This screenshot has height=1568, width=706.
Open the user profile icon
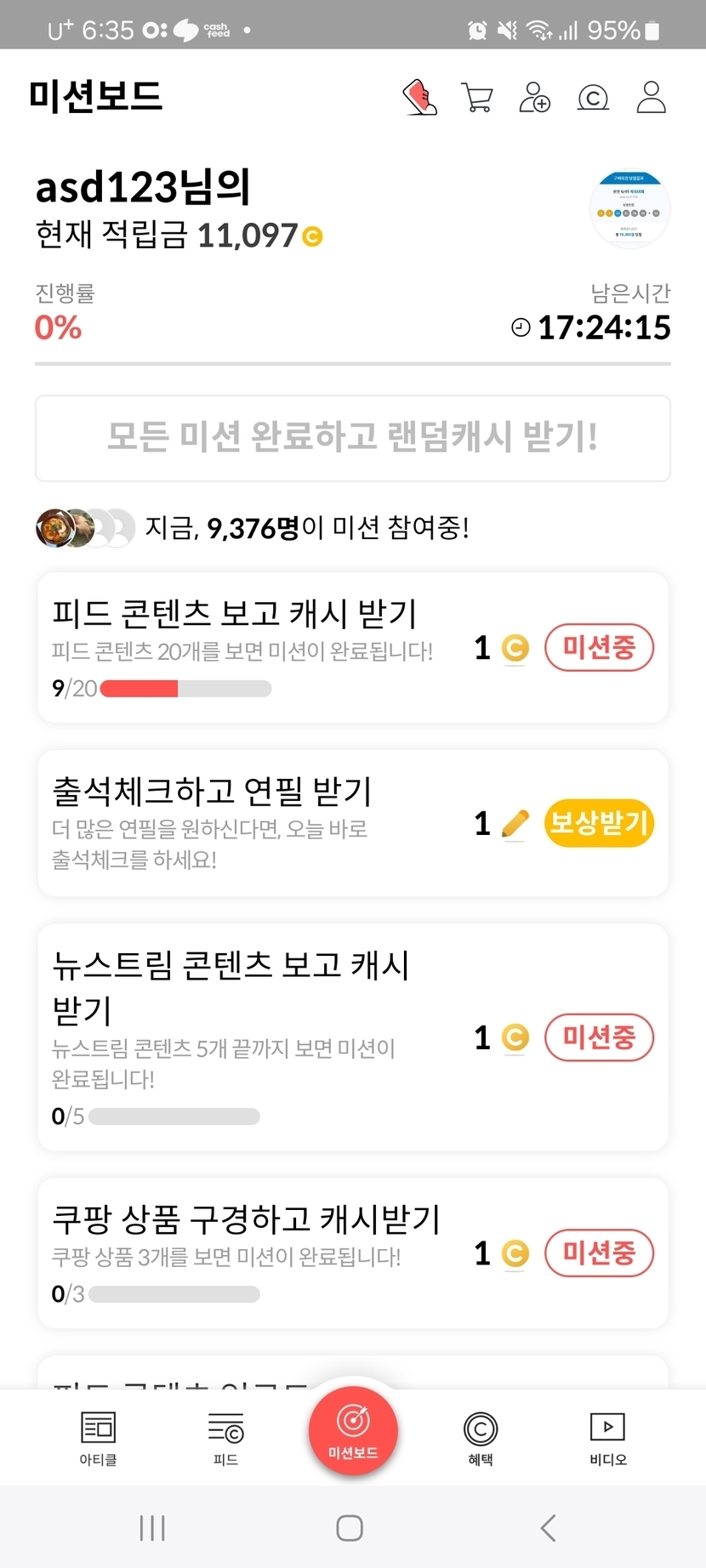tap(652, 98)
